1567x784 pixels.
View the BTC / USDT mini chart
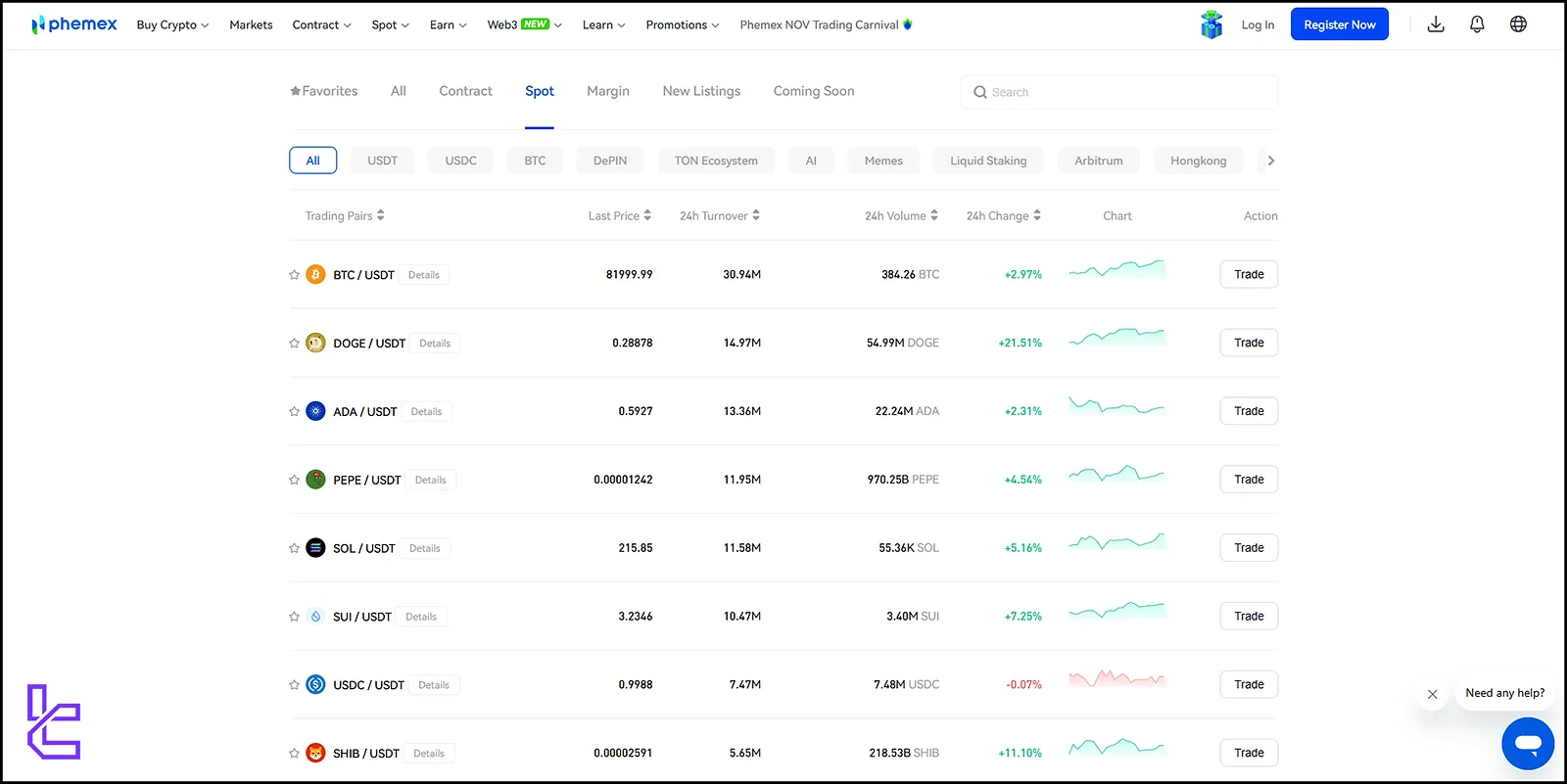[x=1116, y=269]
